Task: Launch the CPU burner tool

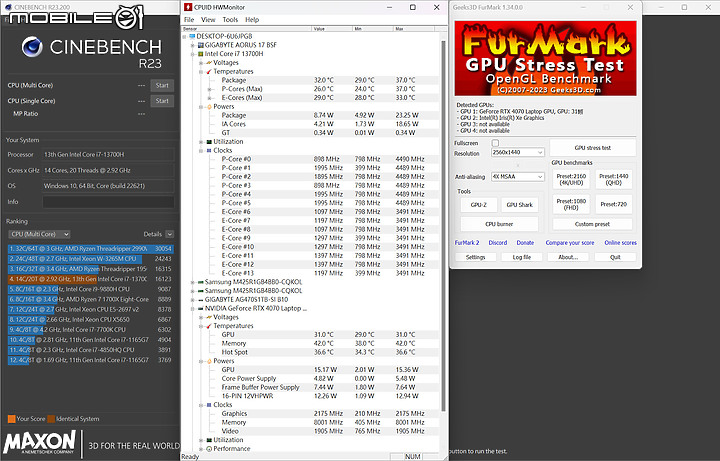Action: pyautogui.click(x=499, y=224)
